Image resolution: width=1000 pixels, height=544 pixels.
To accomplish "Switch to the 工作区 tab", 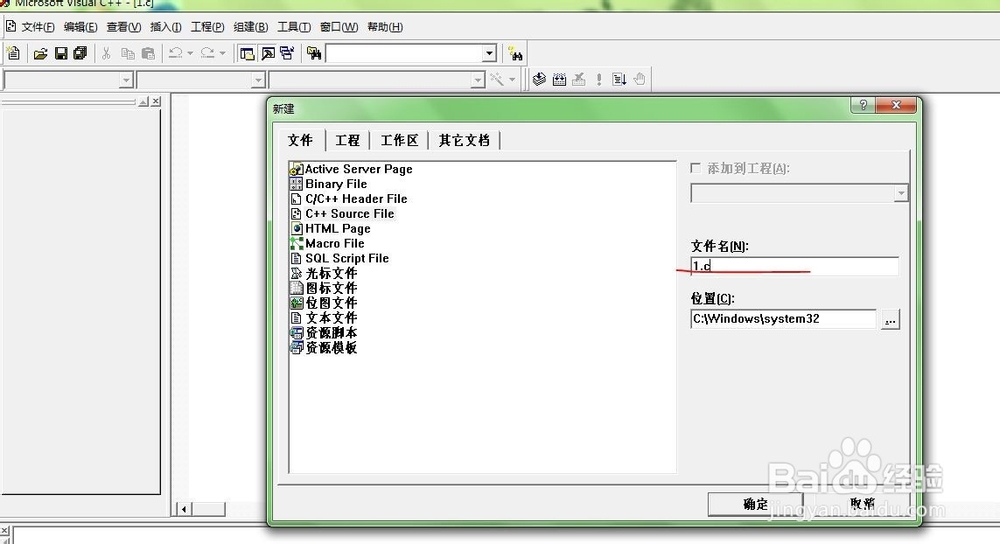I will [x=399, y=140].
